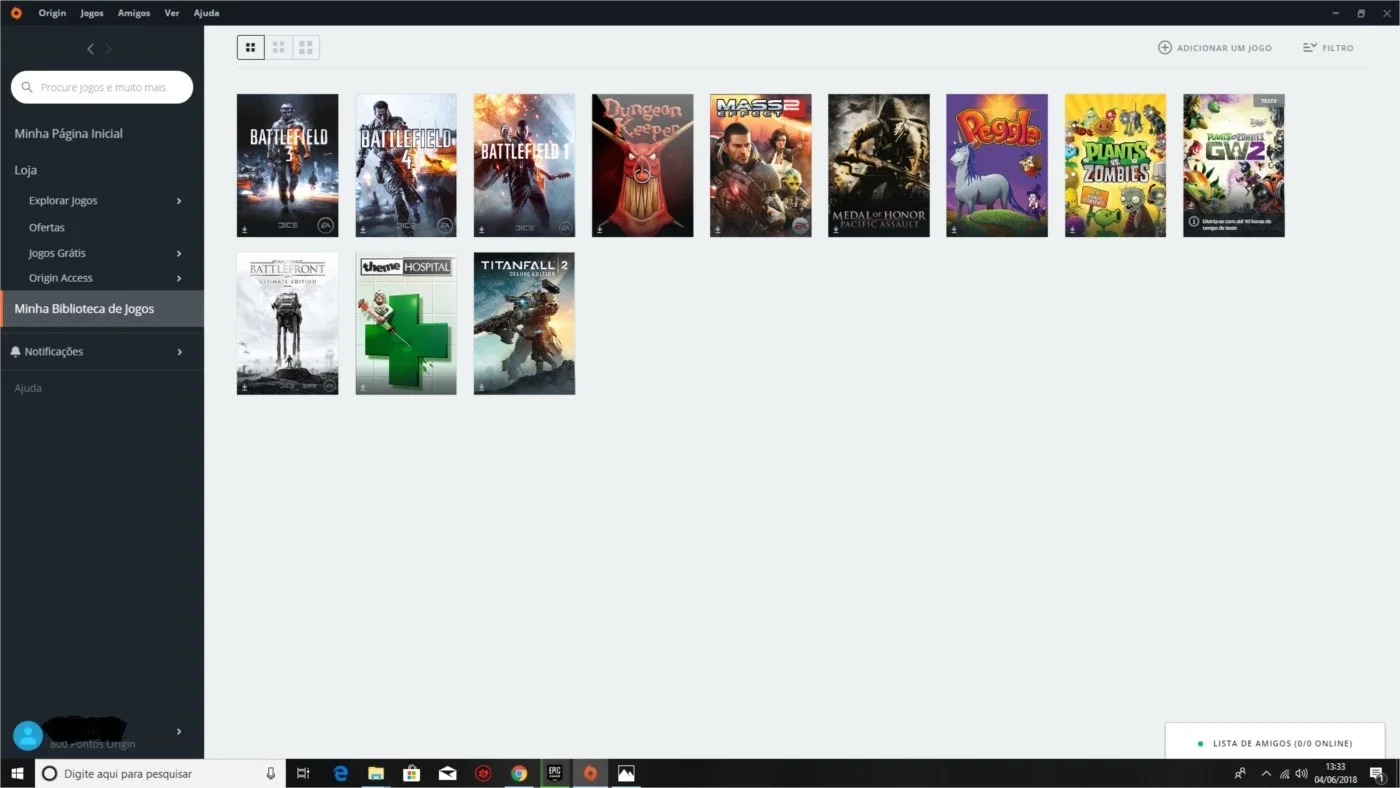Select the Mass Effect 2 game tile
The width and height of the screenshot is (1400, 788).
[x=761, y=165]
